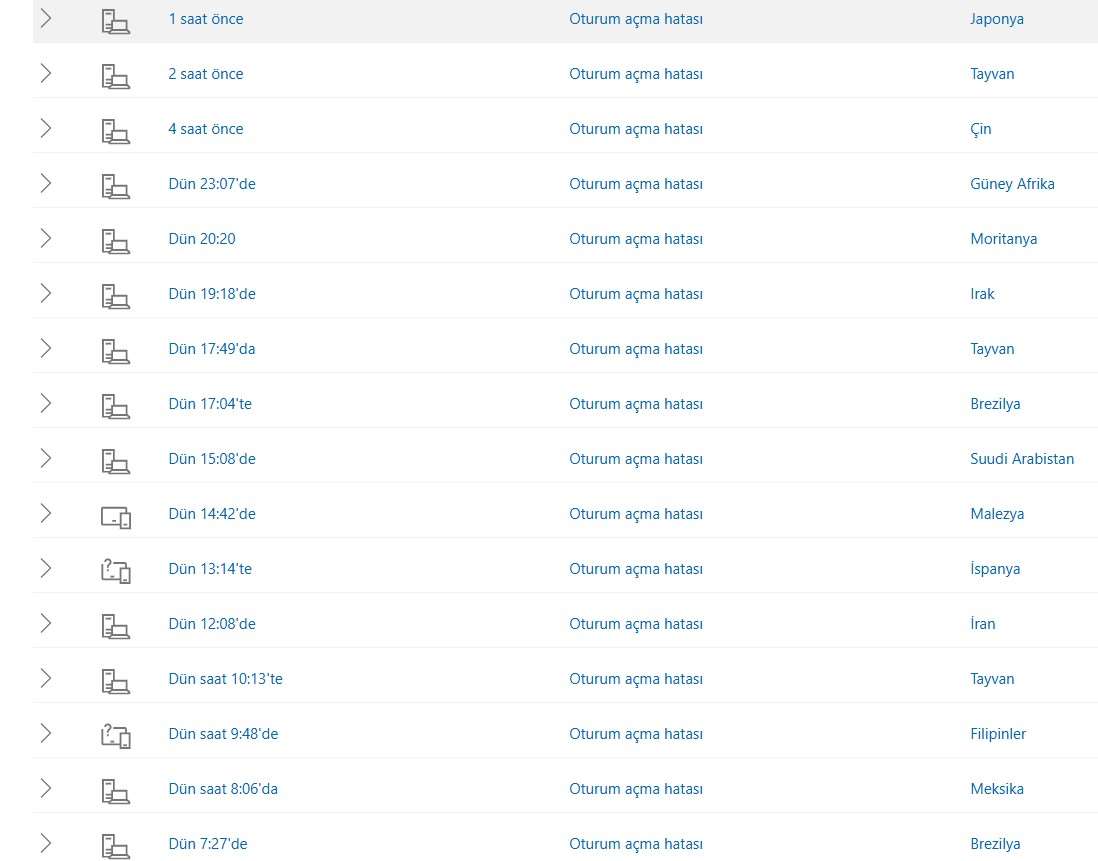Click PC device icon in Meksika row
This screenshot has width=1098, height=861.
116,792
